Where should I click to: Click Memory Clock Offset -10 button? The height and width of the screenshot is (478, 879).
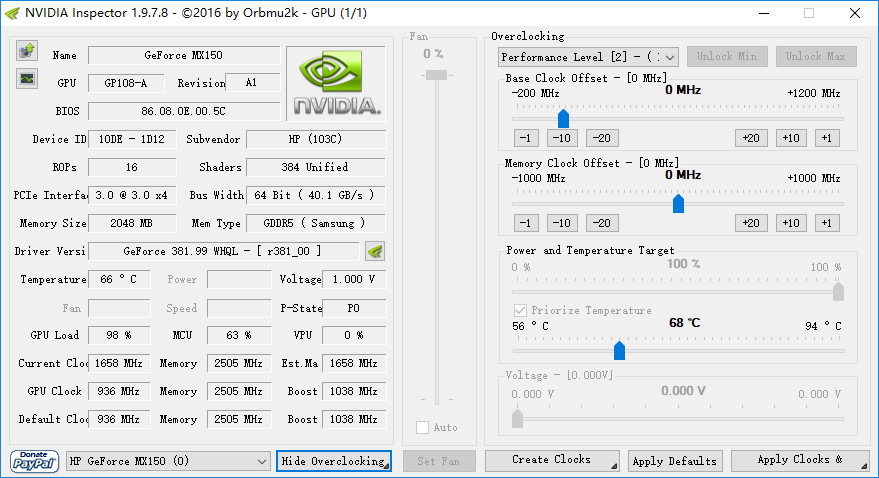pyautogui.click(x=562, y=223)
